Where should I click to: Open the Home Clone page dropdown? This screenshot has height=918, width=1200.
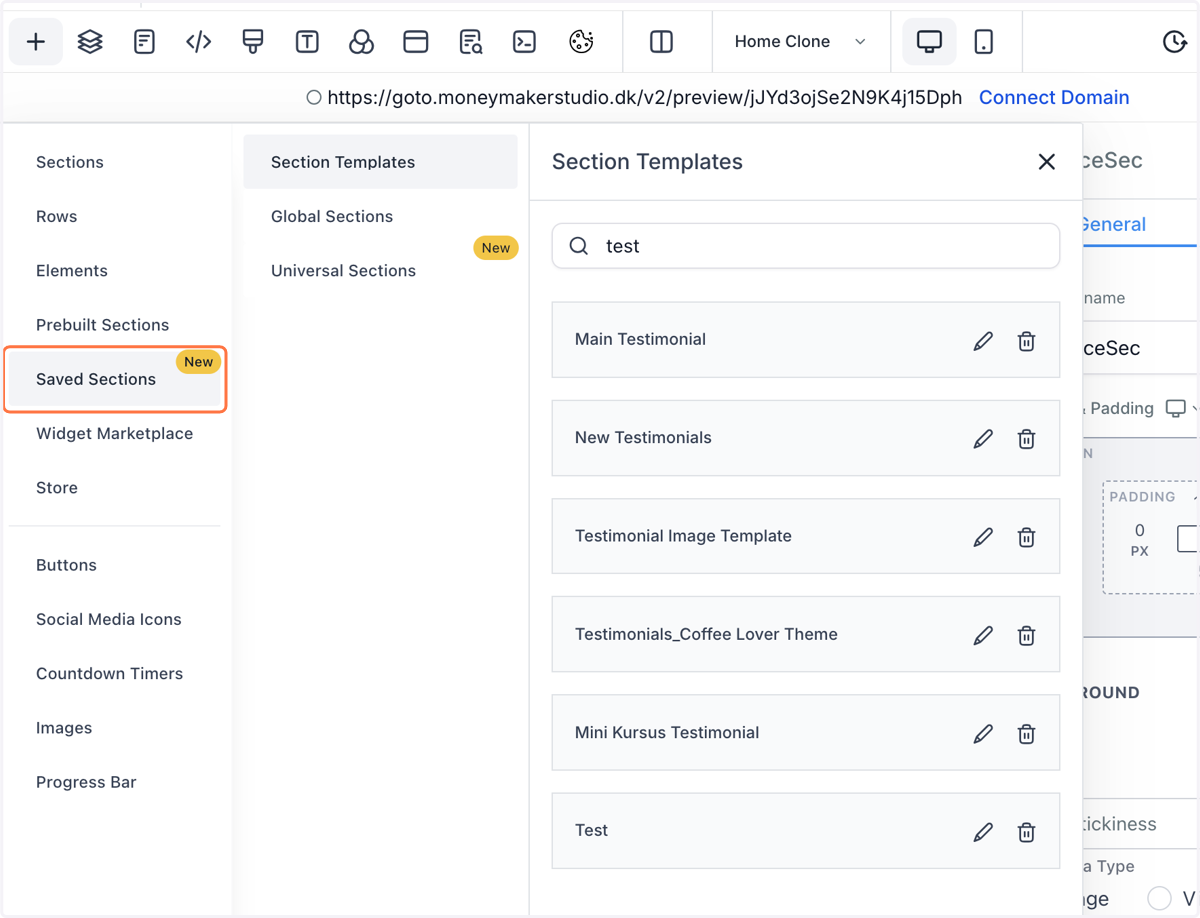click(800, 41)
